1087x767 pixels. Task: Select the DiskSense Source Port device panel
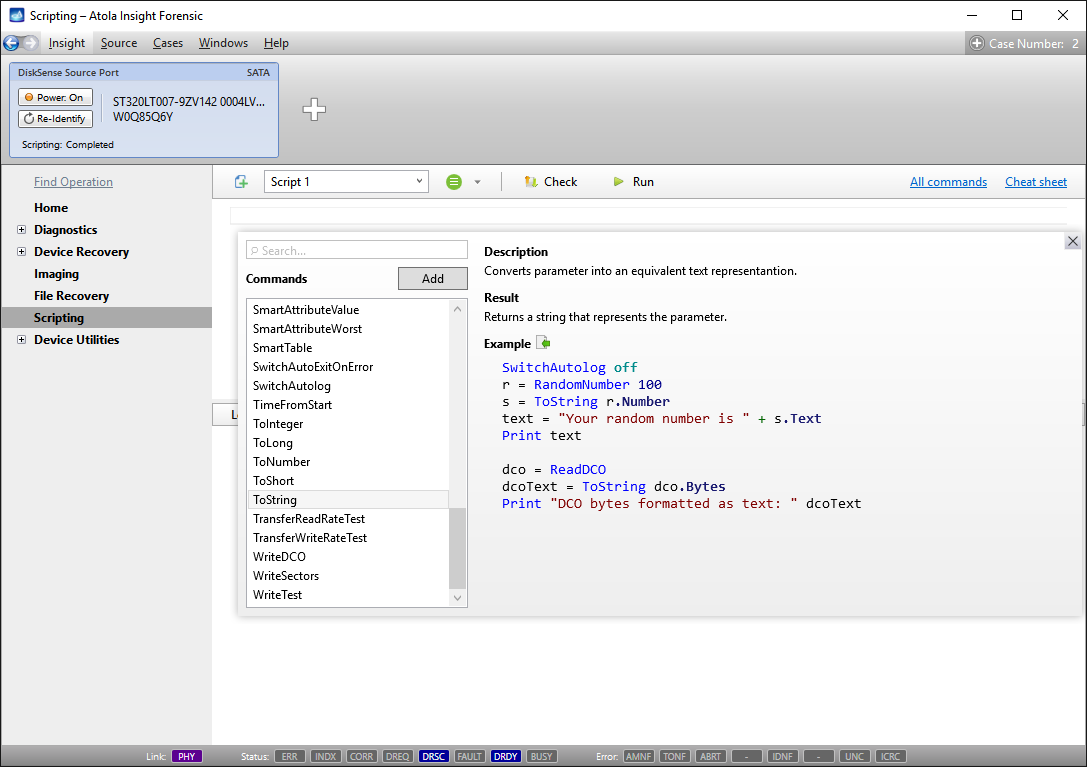pos(144,110)
